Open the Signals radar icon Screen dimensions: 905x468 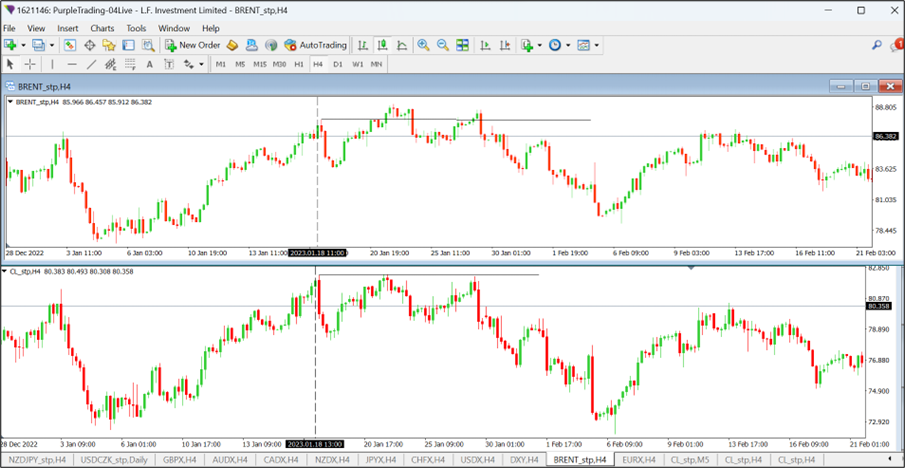tap(271, 44)
